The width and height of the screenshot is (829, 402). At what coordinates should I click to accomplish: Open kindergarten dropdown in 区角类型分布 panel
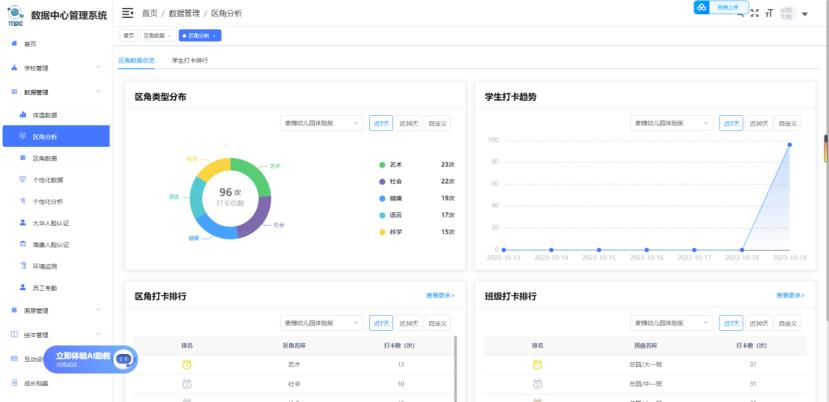pos(321,123)
